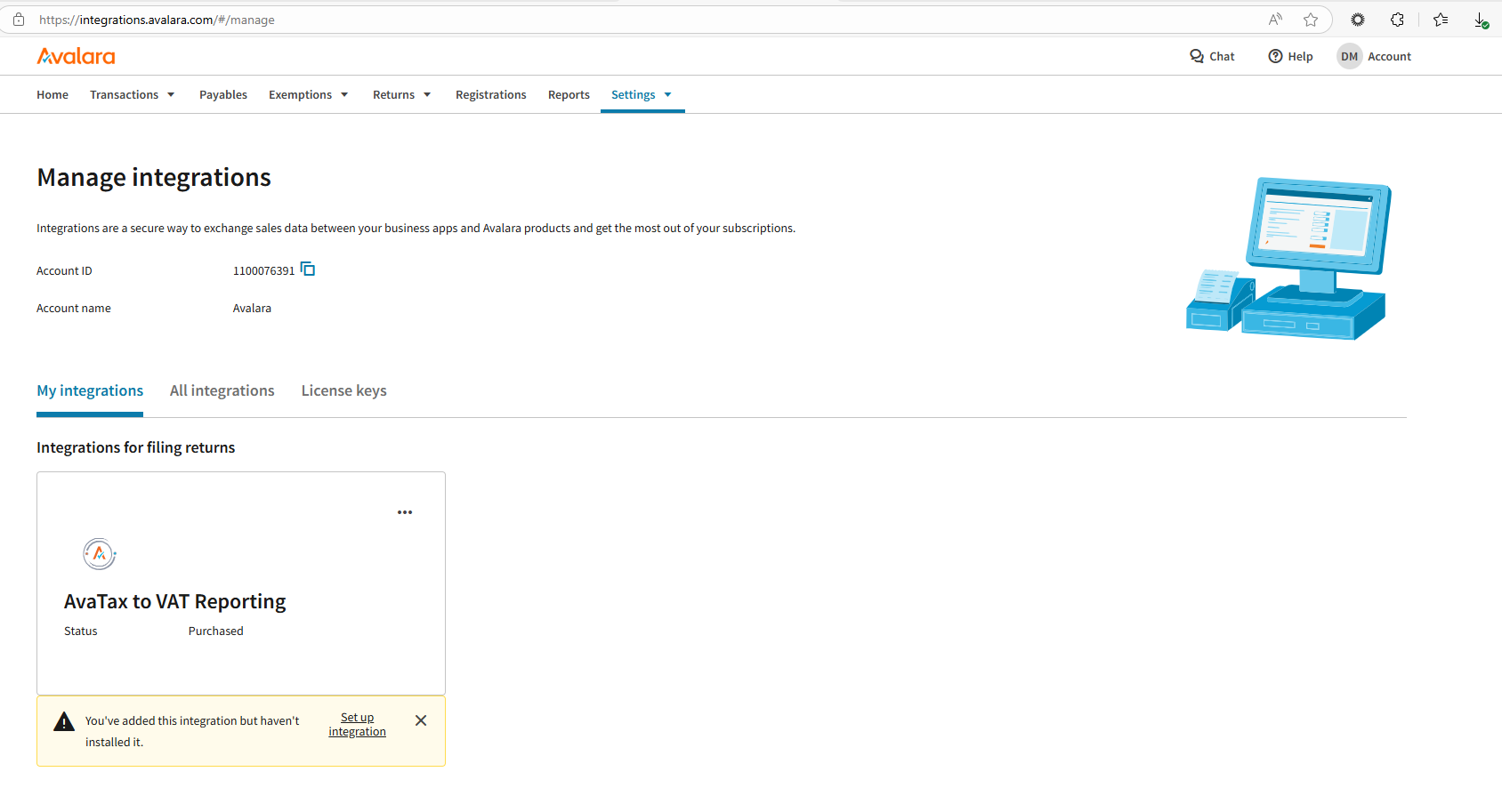
Task: Click the browser address bar URL
Action: [157, 20]
